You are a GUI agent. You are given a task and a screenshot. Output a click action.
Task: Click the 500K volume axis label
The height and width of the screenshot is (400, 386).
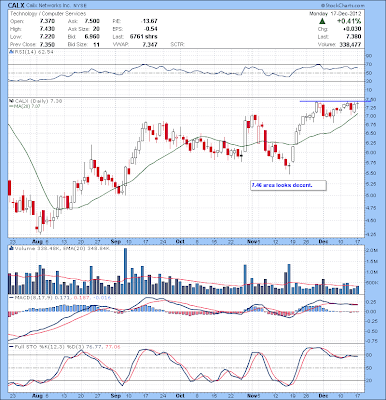click(373, 283)
